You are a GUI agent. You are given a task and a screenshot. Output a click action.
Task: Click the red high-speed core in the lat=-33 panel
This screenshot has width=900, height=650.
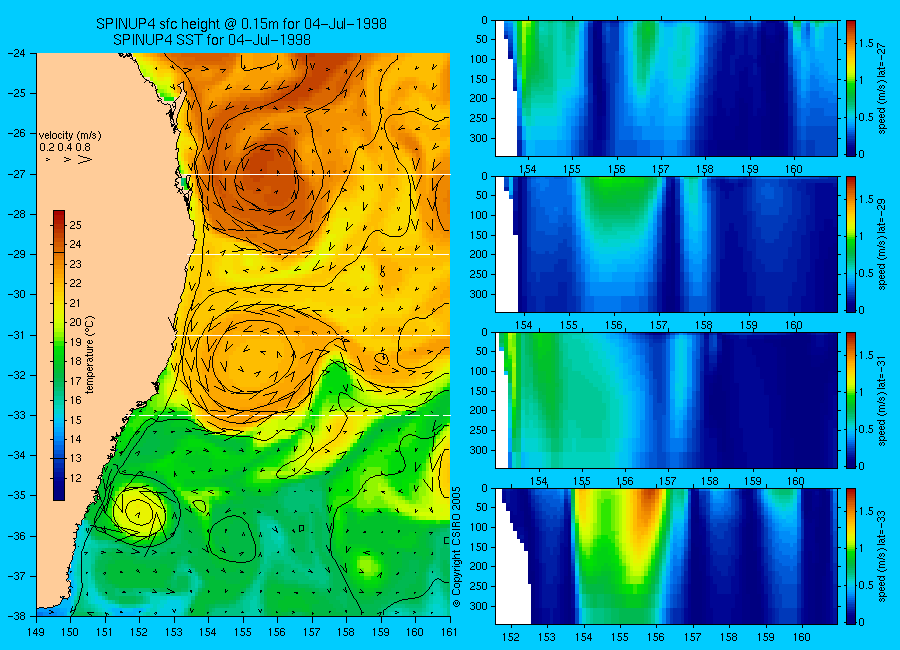coord(650,500)
